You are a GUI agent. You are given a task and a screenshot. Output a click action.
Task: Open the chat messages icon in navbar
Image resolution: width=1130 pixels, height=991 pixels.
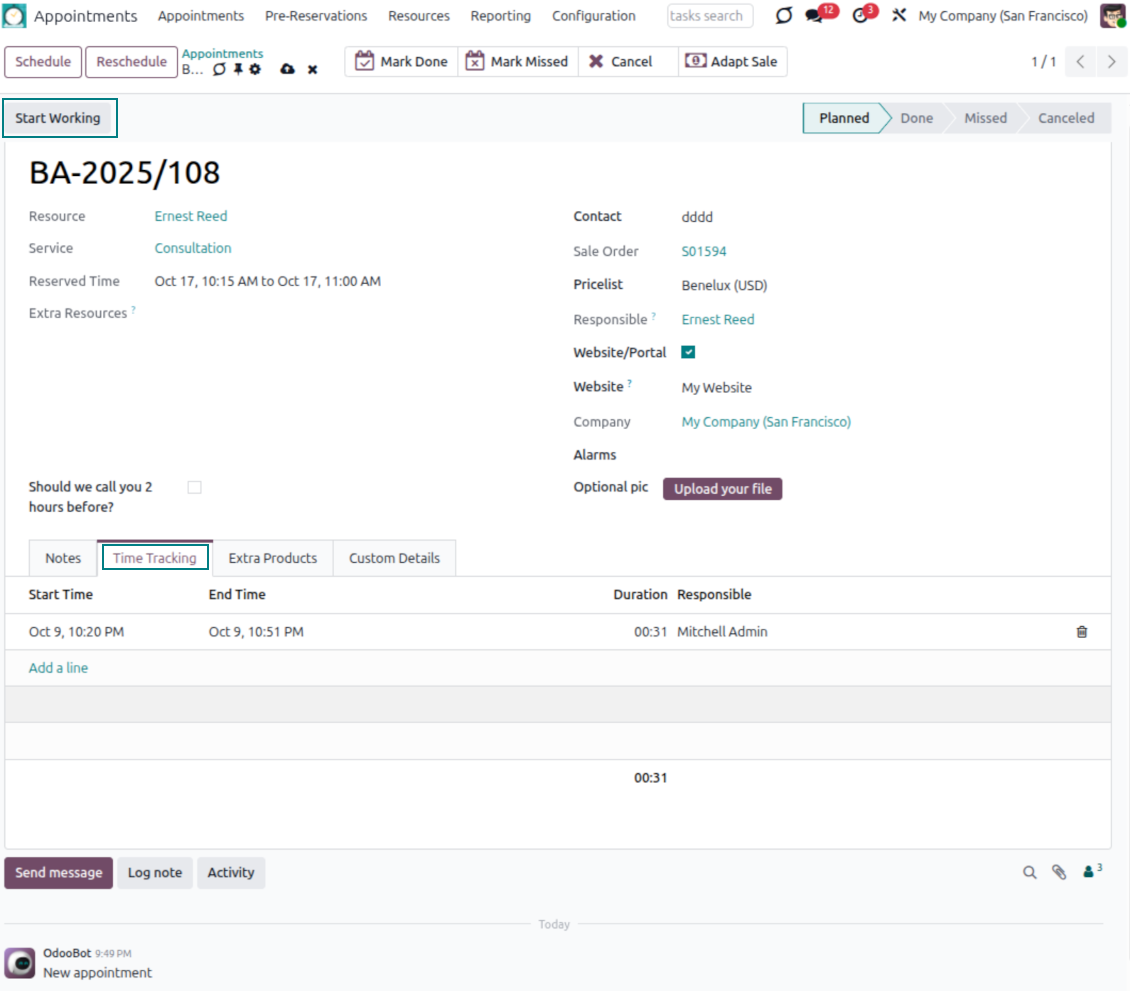coord(815,16)
